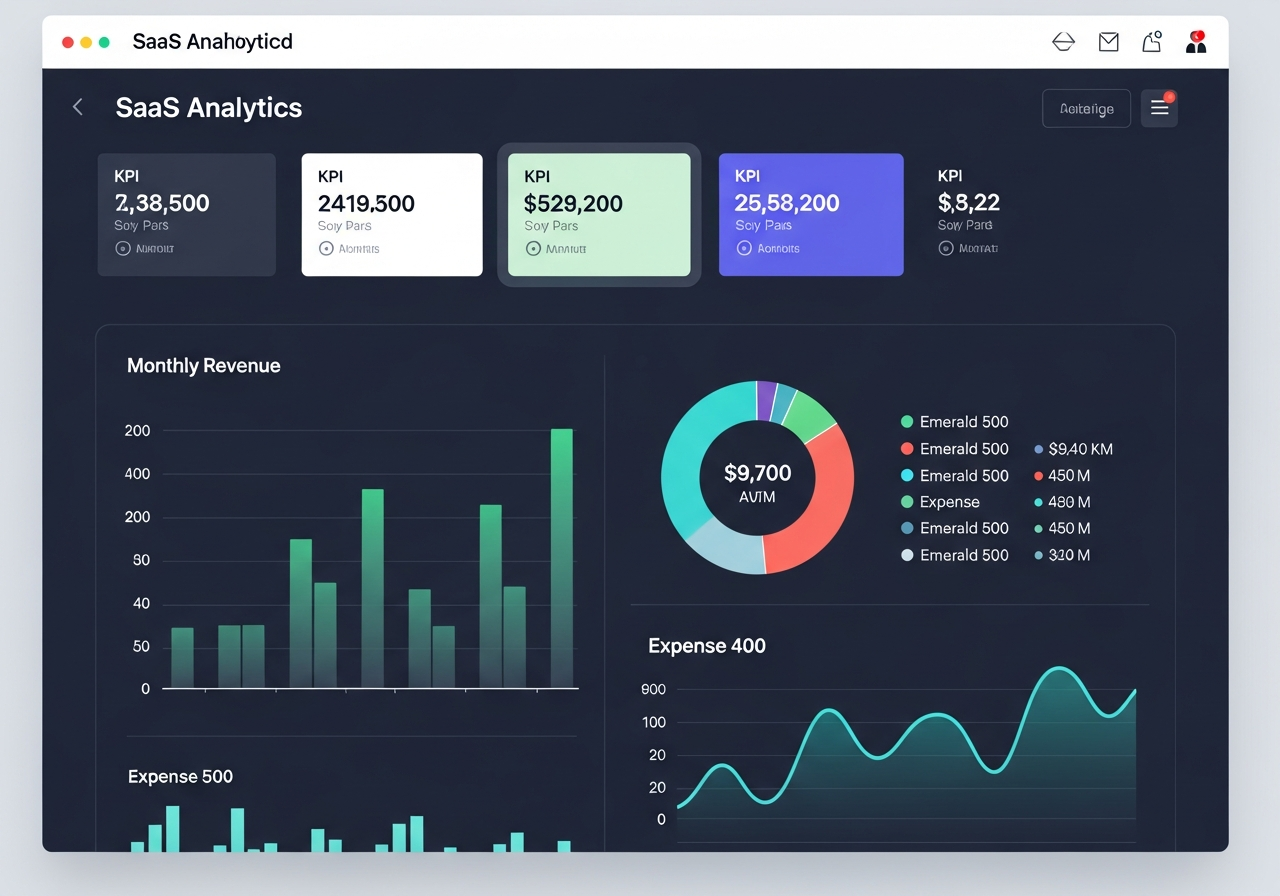1280x896 pixels.
Task: Click the Expense 500 chart title
Action: pyautogui.click(x=180, y=777)
